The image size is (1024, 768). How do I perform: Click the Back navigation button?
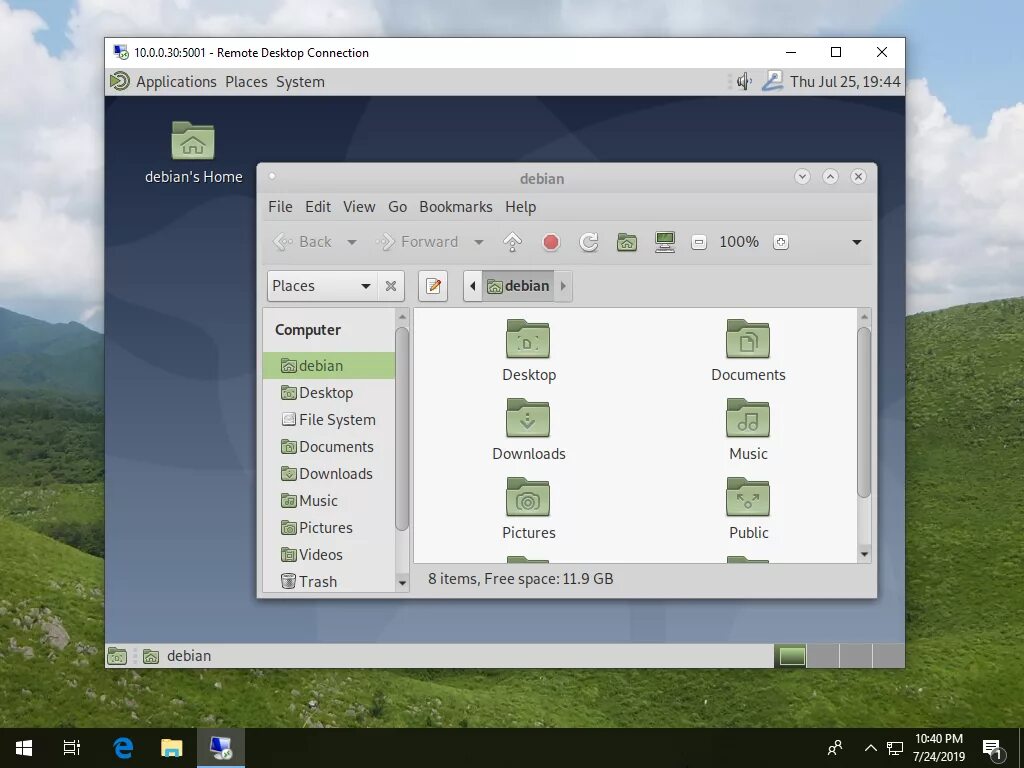pyautogui.click(x=302, y=242)
